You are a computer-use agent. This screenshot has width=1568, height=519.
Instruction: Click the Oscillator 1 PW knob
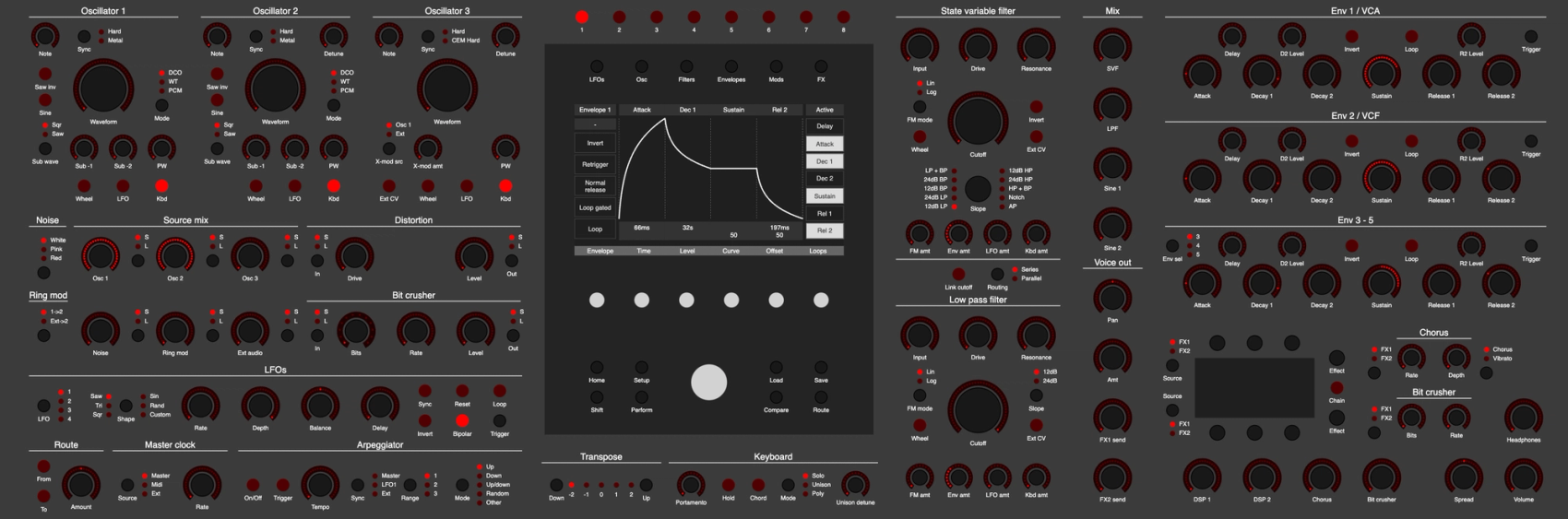(x=161, y=147)
